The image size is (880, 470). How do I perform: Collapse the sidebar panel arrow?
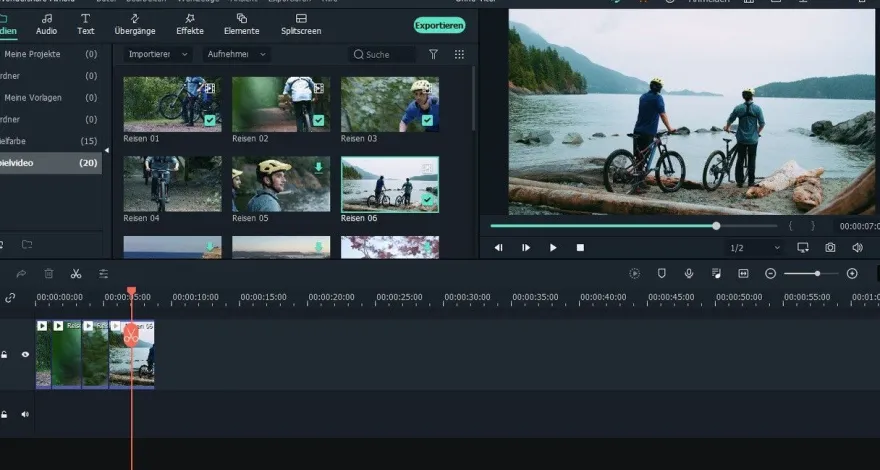tap(107, 150)
